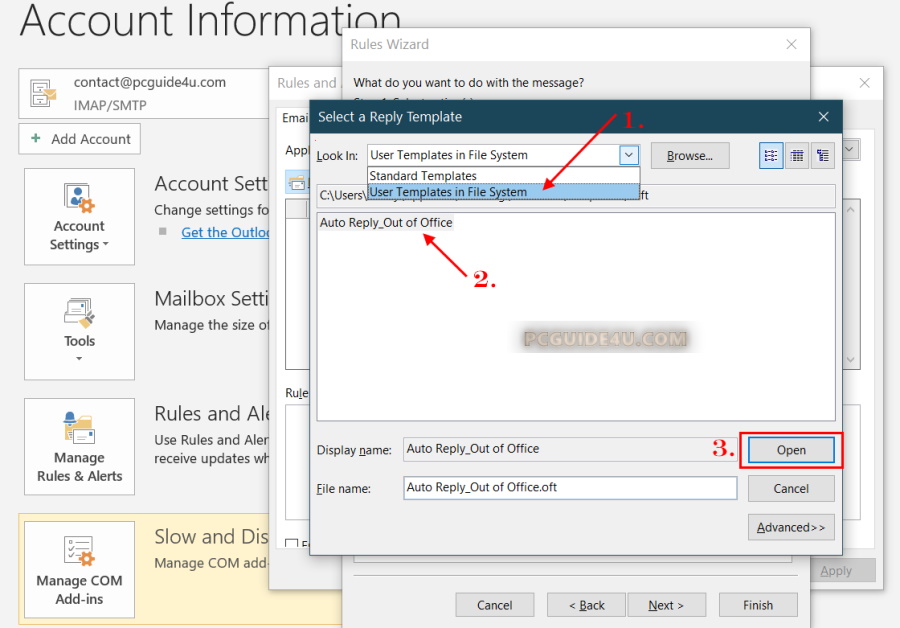This screenshot has height=628, width=900.
Task: Click the Open button
Action: [791, 450]
